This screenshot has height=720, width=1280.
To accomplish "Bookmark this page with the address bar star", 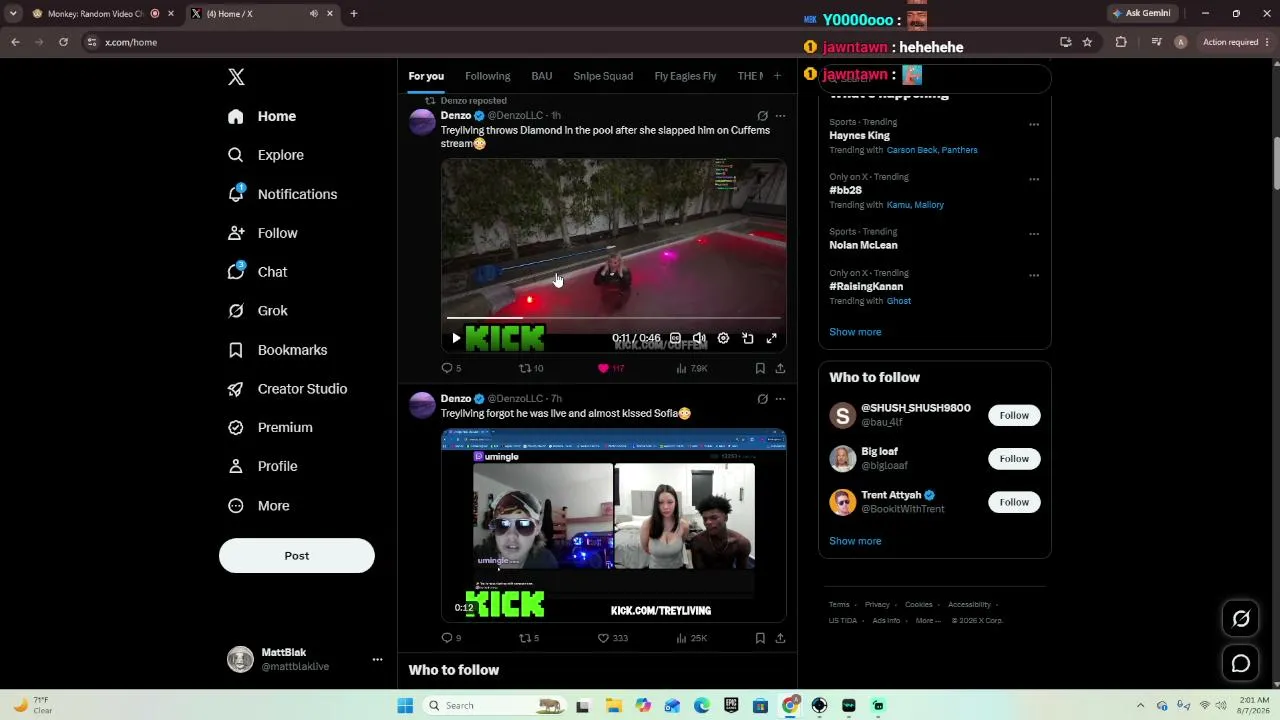I will pyautogui.click(x=1087, y=42).
